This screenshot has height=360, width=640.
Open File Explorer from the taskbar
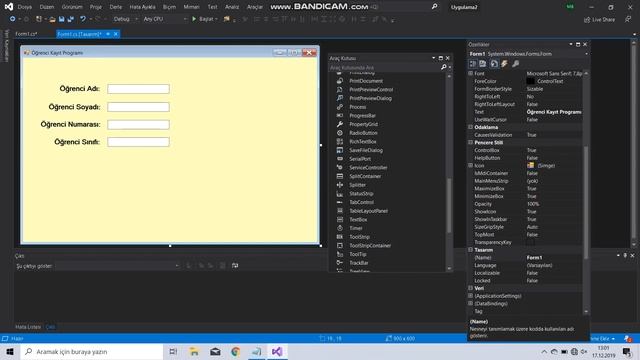(x=194, y=352)
